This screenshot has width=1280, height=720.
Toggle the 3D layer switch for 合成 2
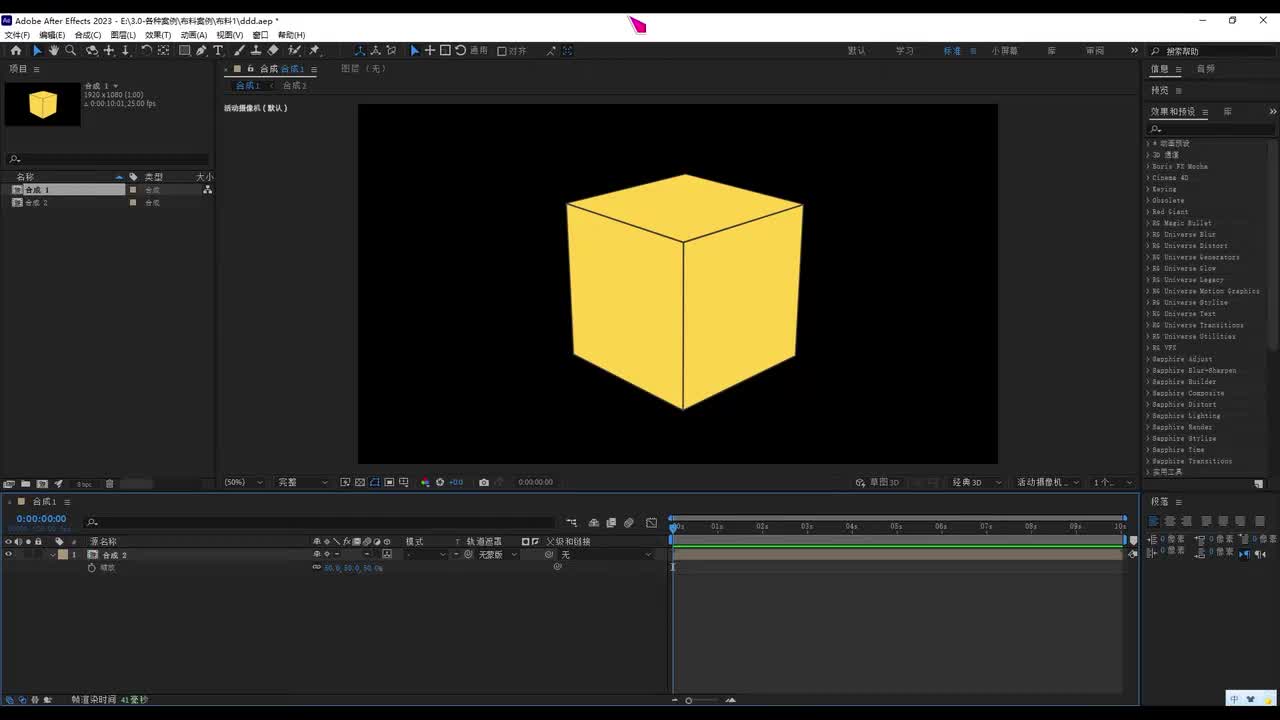pos(387,554)
